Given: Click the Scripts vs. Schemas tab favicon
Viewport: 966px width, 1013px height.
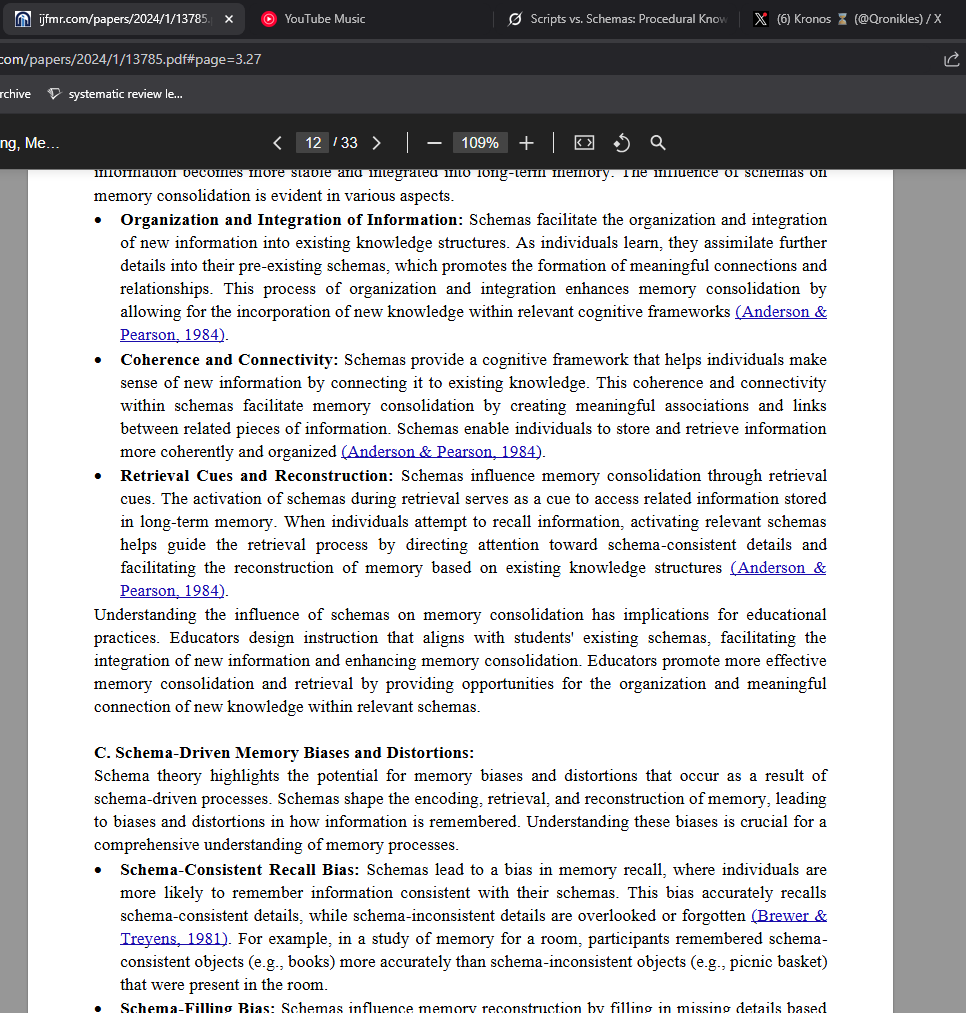Looking at the screenshot, I should coord(515,19).
